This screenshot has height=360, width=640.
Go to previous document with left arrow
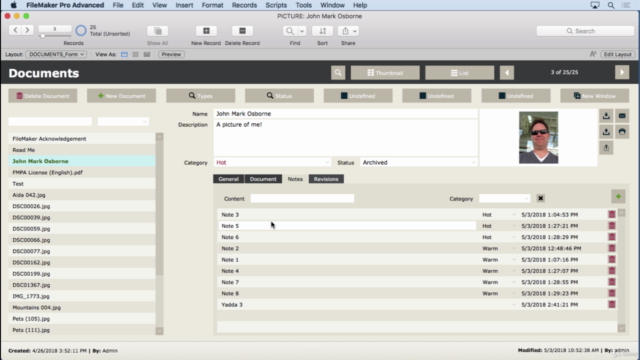click(507, 73)
